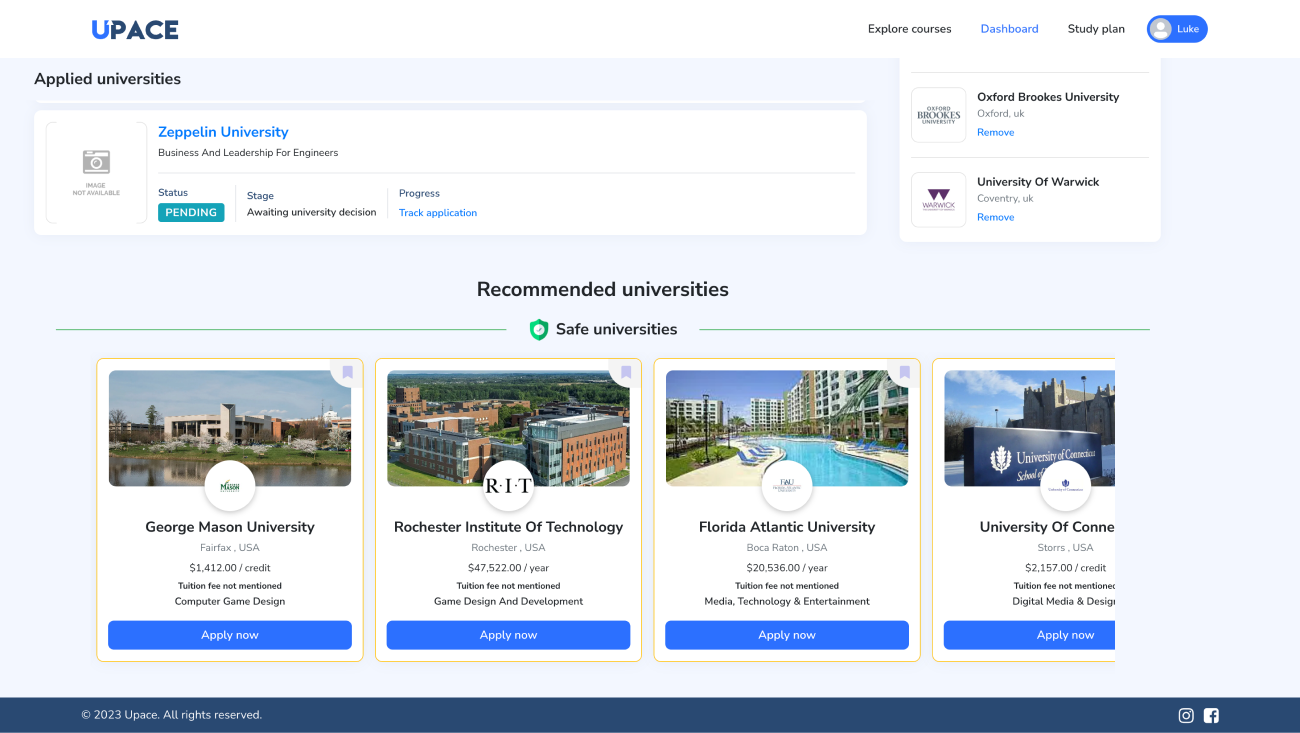Apply now to Florida Atlantic University
This screenshot has width=1300, height=733.
(x=787, y=635)
